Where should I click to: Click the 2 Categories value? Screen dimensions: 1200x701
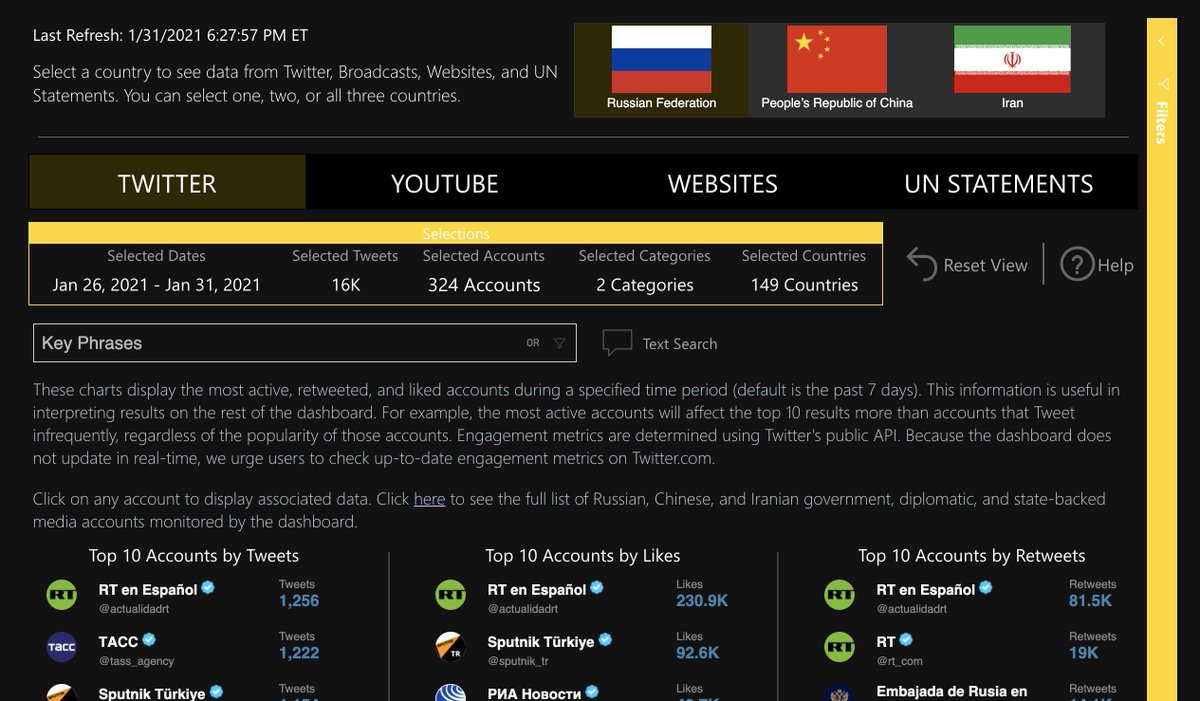pos(645,285)
